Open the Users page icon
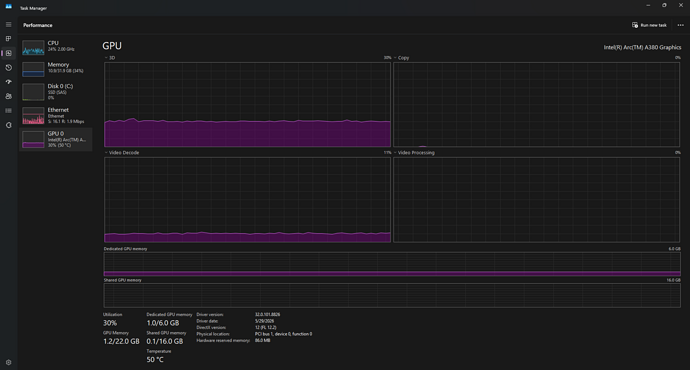Screen dimensions: 690x370 8,96
